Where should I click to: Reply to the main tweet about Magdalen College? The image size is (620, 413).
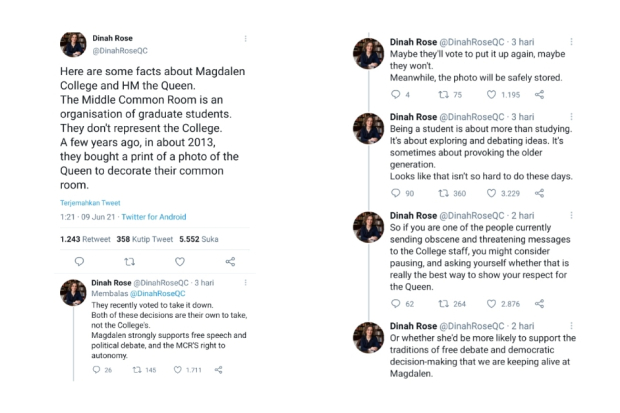click(x=79, y=261)
